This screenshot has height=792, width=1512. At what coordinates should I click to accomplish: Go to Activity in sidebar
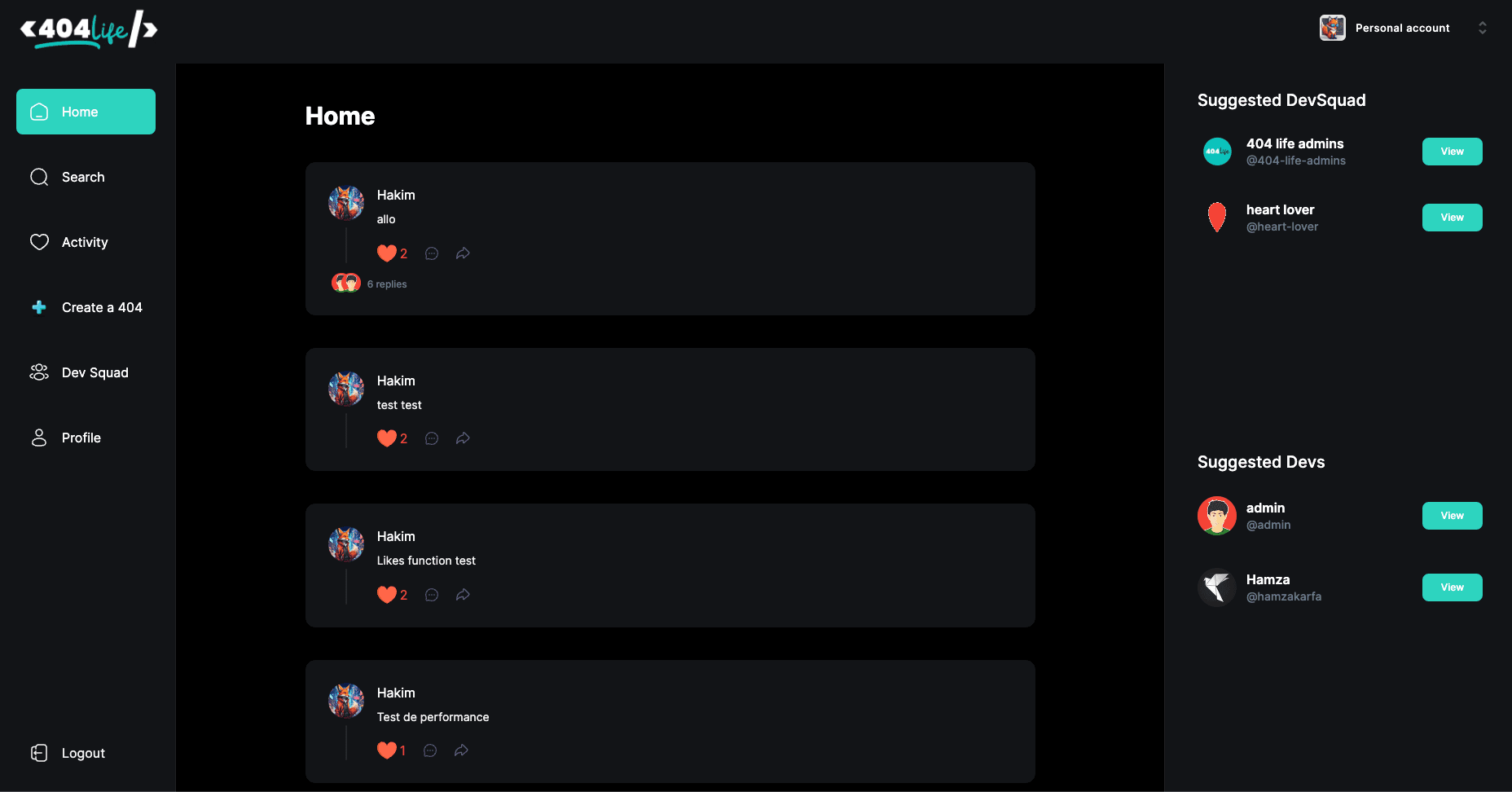(x=86, y=242)
